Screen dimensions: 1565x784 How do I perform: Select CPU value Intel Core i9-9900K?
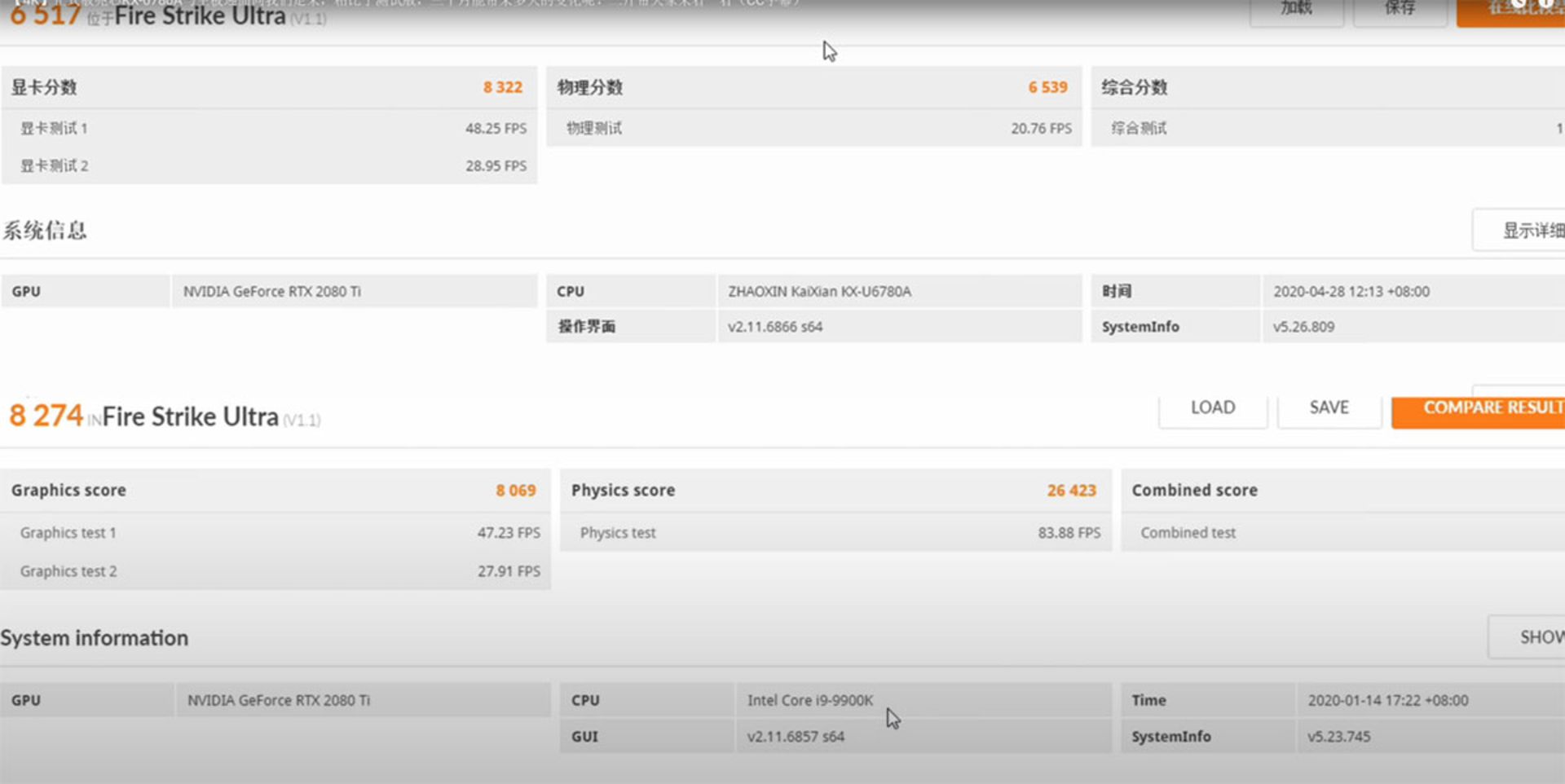[810, 700]
